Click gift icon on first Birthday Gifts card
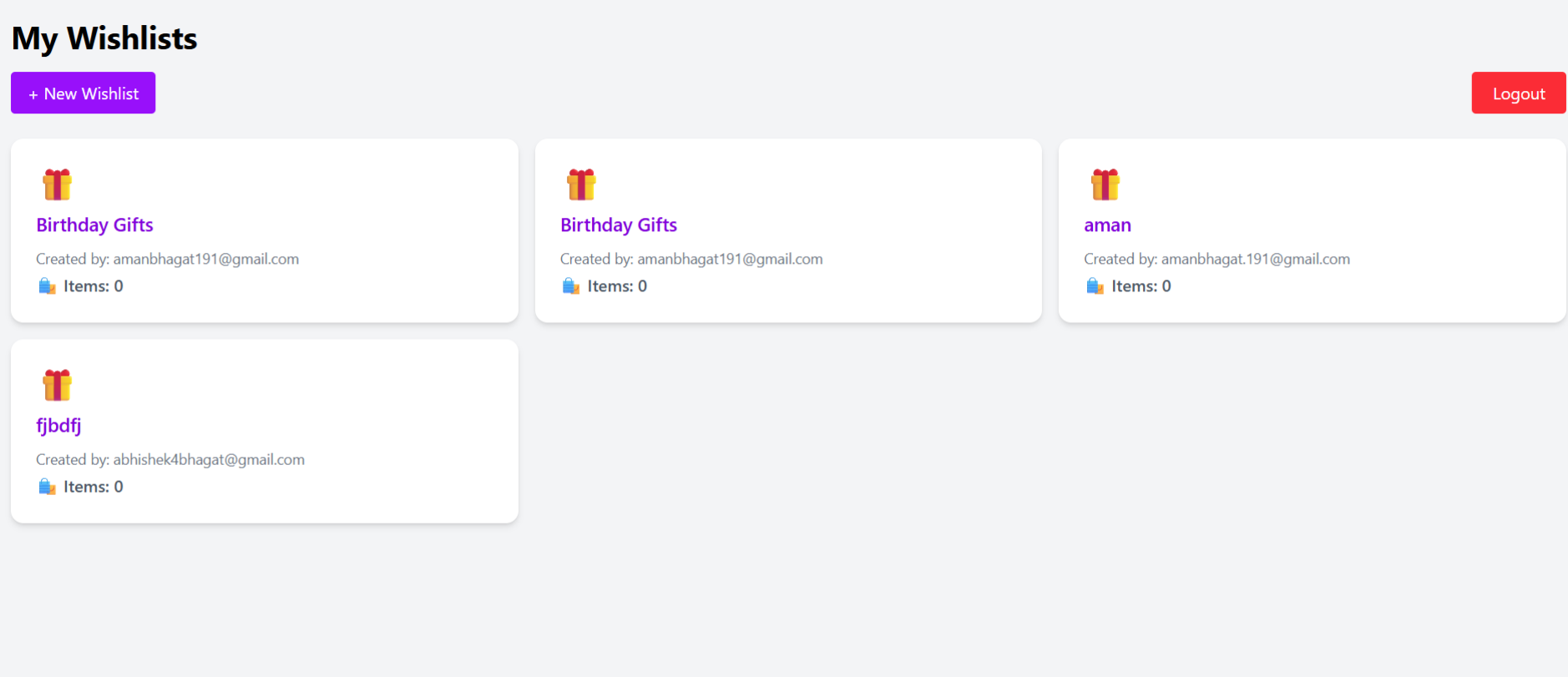 click(58, 184)
